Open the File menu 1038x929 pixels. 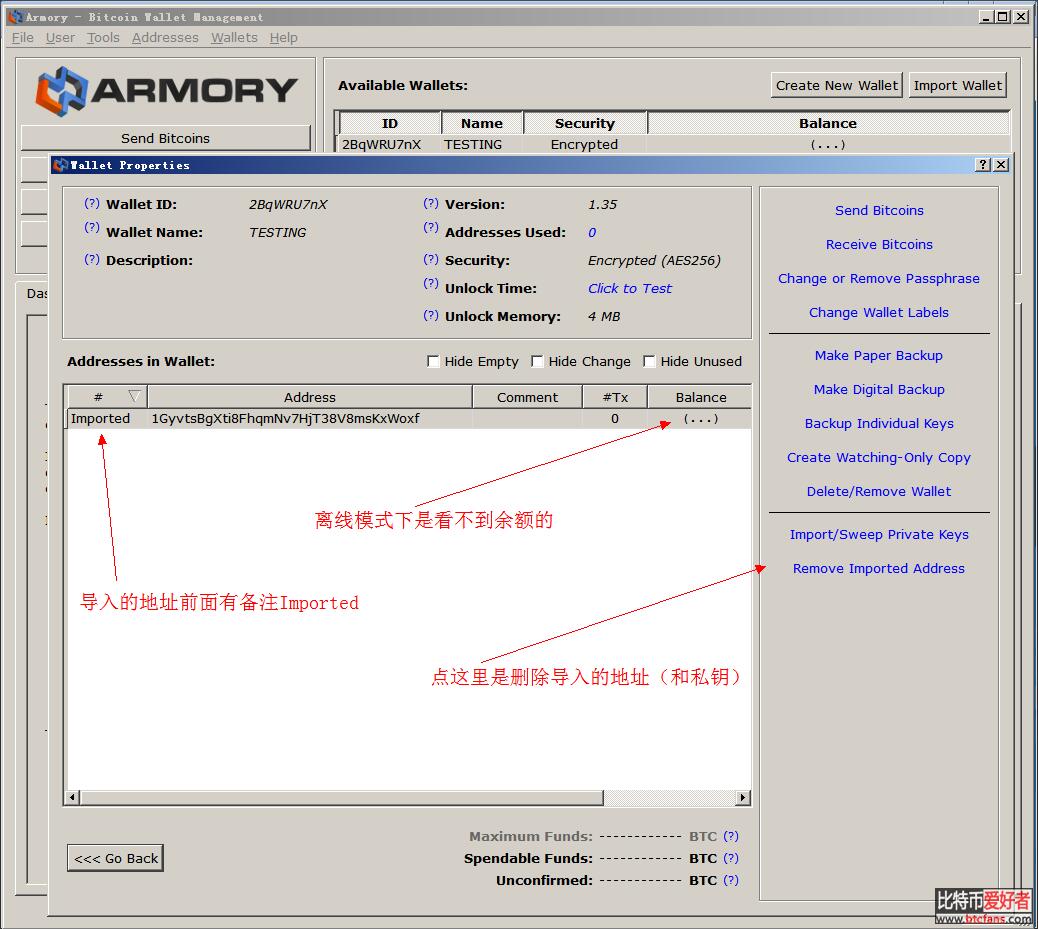23,38
